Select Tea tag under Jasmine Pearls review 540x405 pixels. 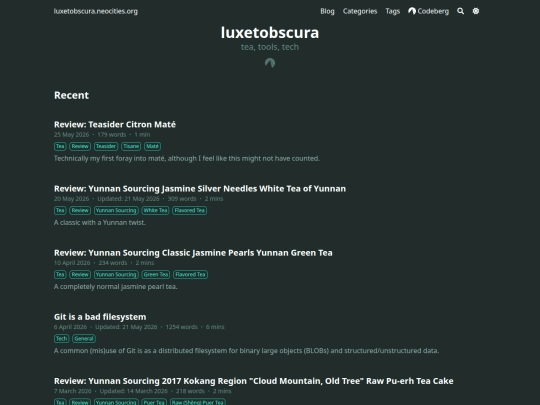point(60,274)
